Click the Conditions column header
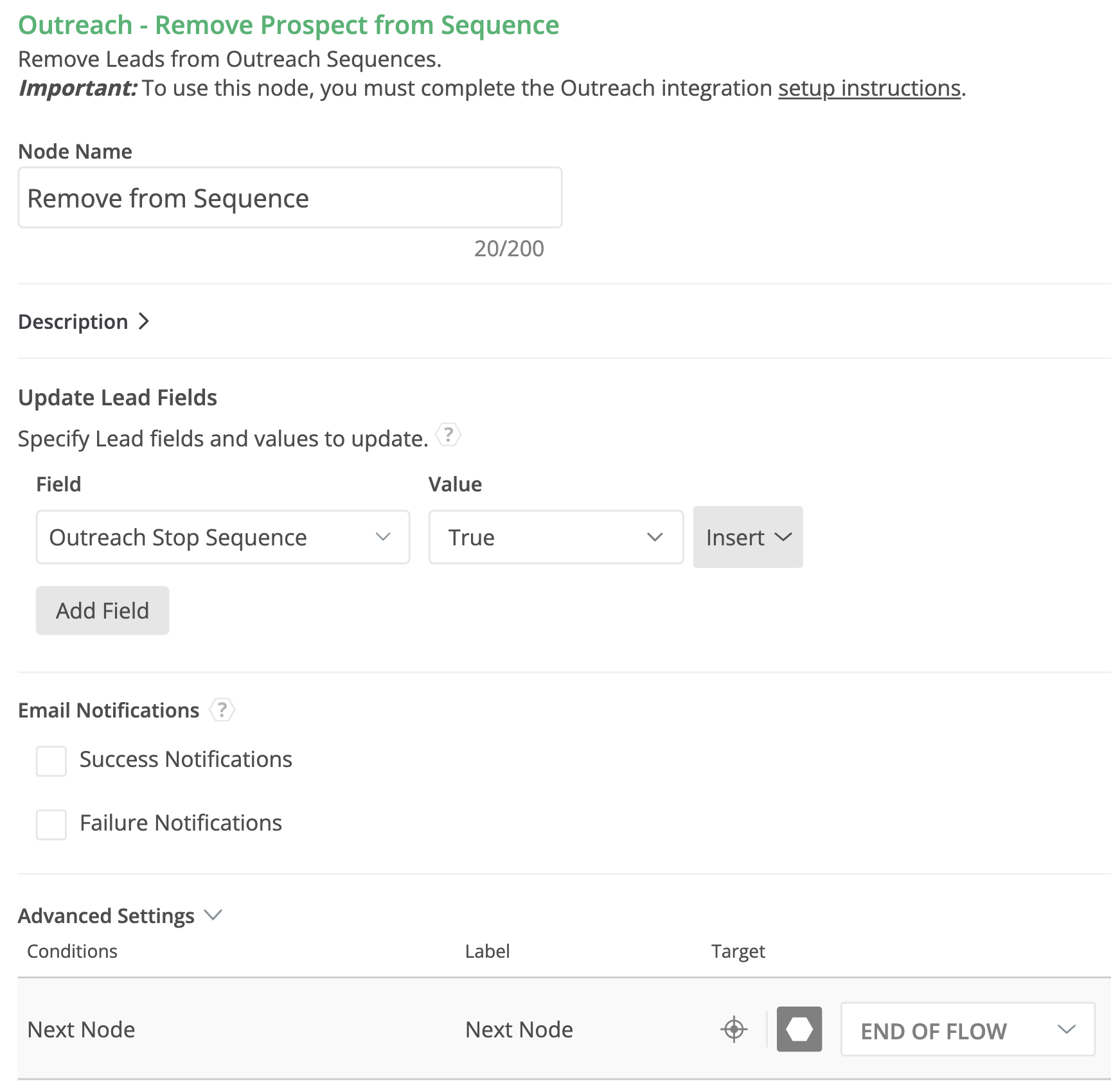 [x=72, y=951]
